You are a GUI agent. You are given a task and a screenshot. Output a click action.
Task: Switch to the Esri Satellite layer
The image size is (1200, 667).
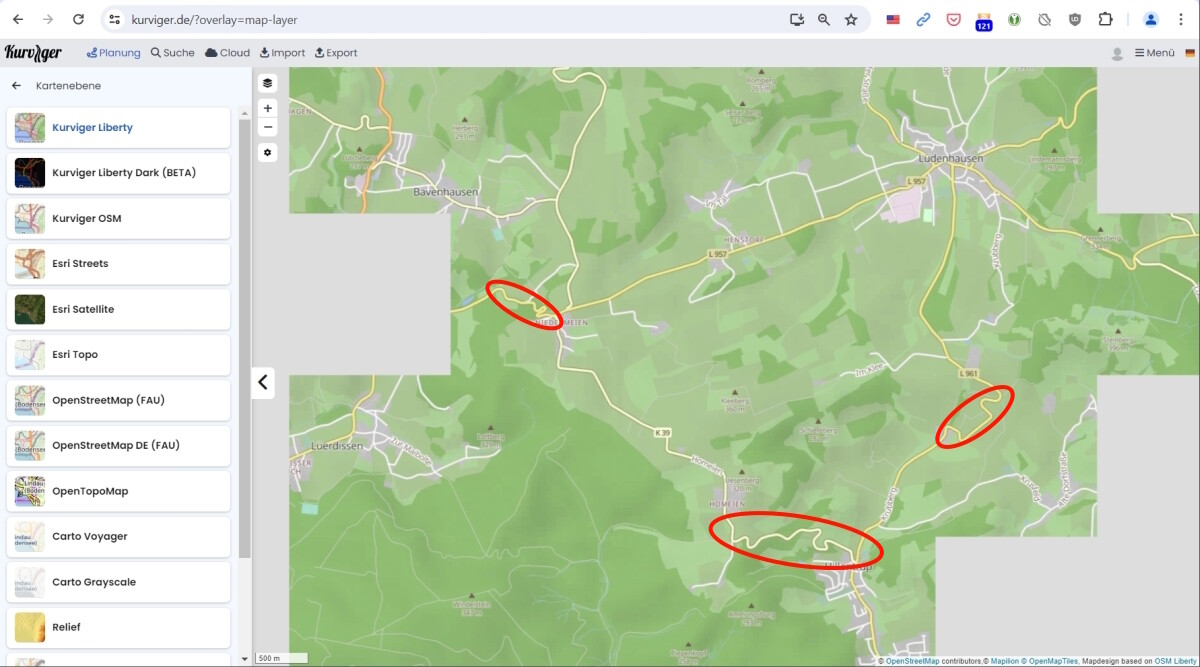118,309
